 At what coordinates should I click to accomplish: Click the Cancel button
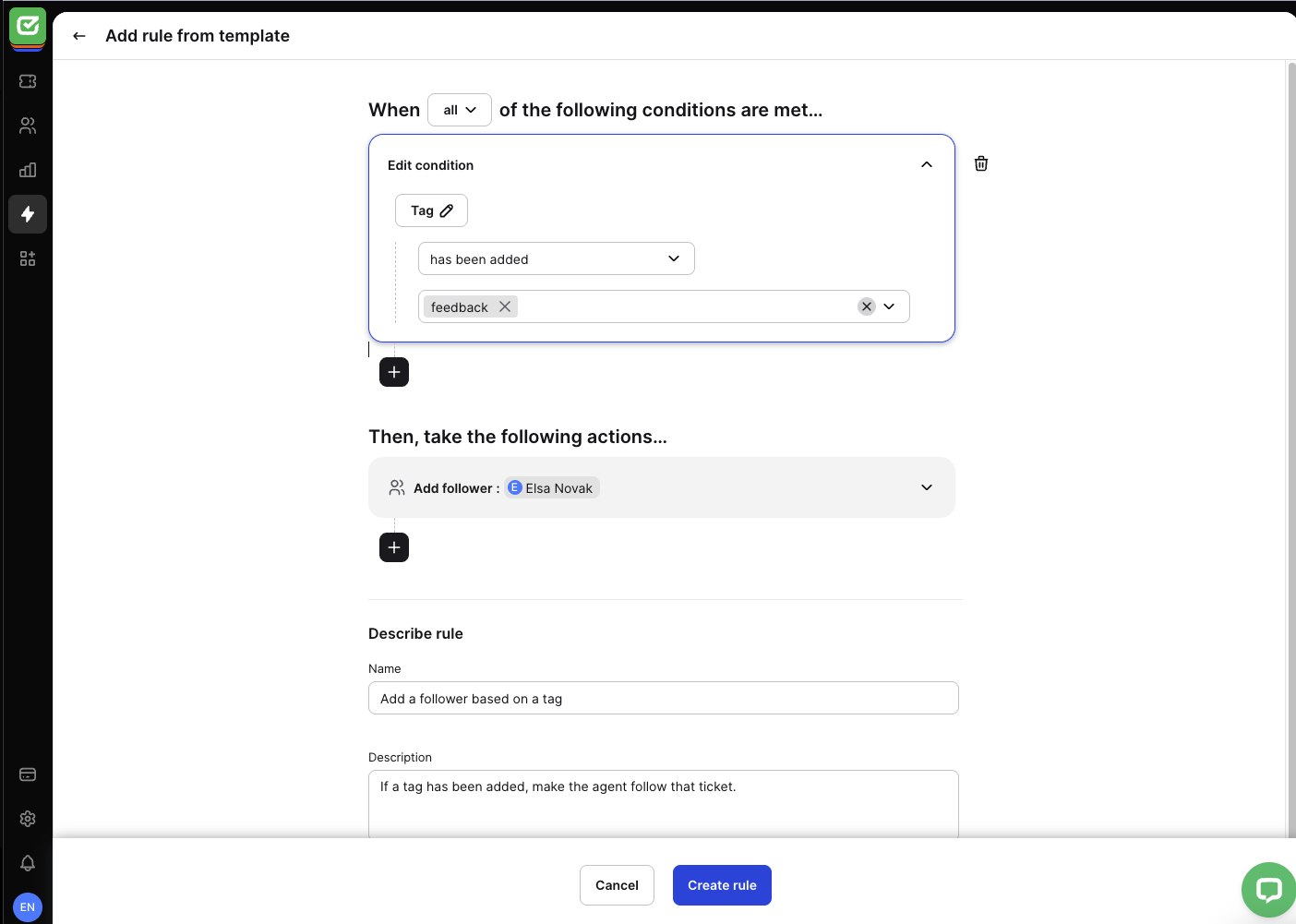(x=617, y=885)
